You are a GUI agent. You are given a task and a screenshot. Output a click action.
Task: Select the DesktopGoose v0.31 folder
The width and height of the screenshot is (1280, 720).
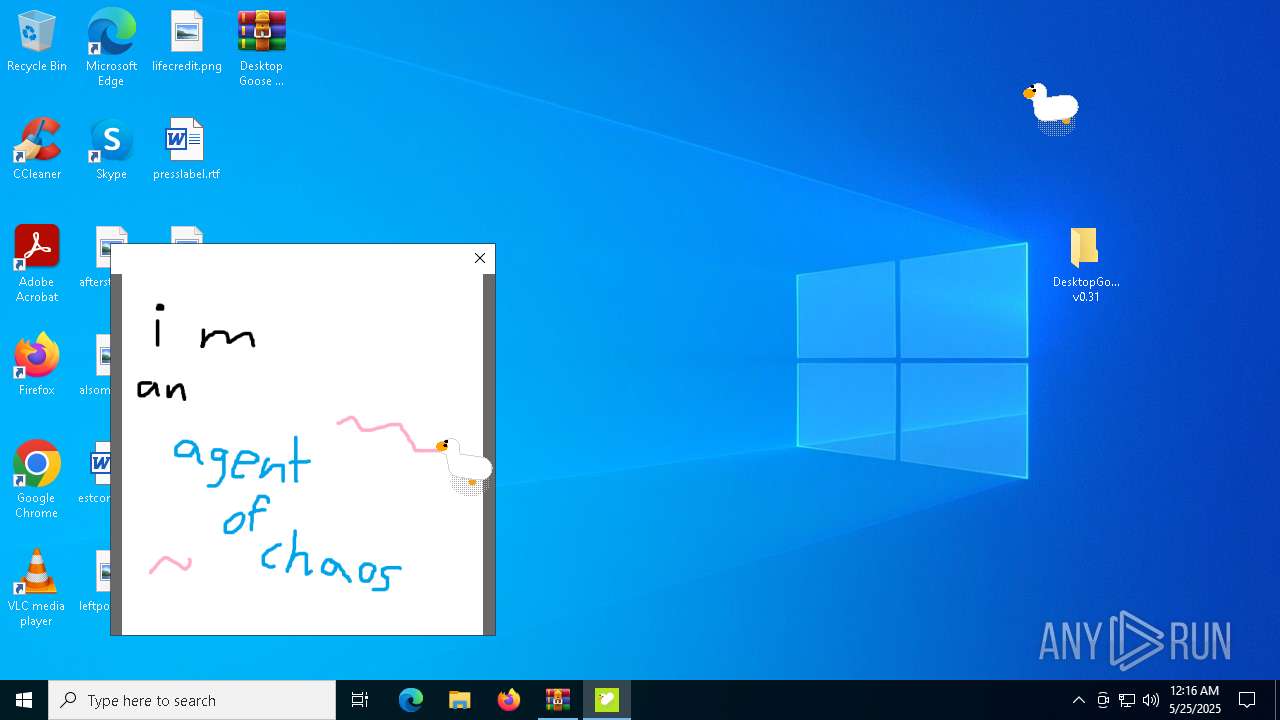1086,264
